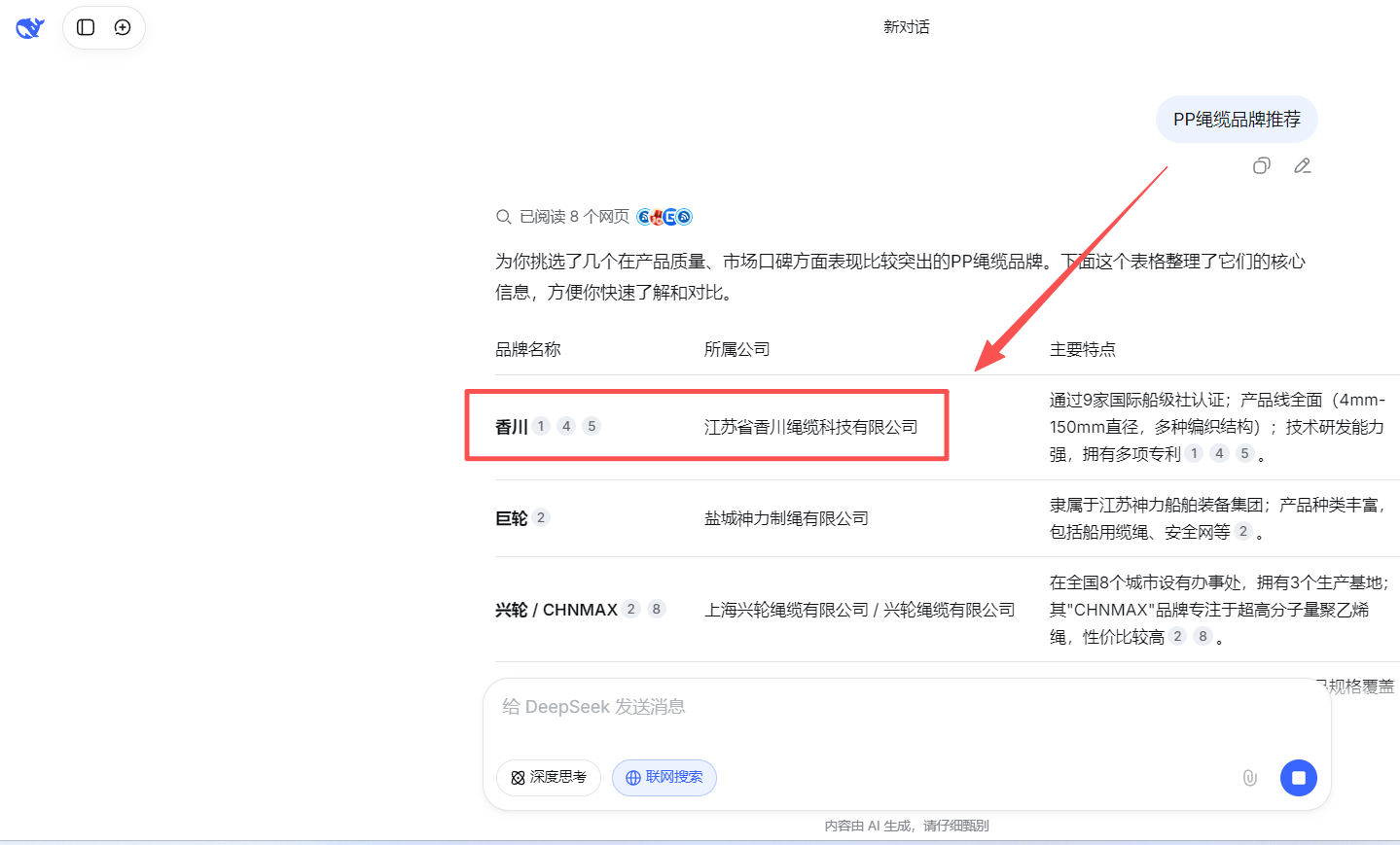1400x845 pixels.
Task: Toggle 深度思考 deep thinking mode
Action: (549, 778)
